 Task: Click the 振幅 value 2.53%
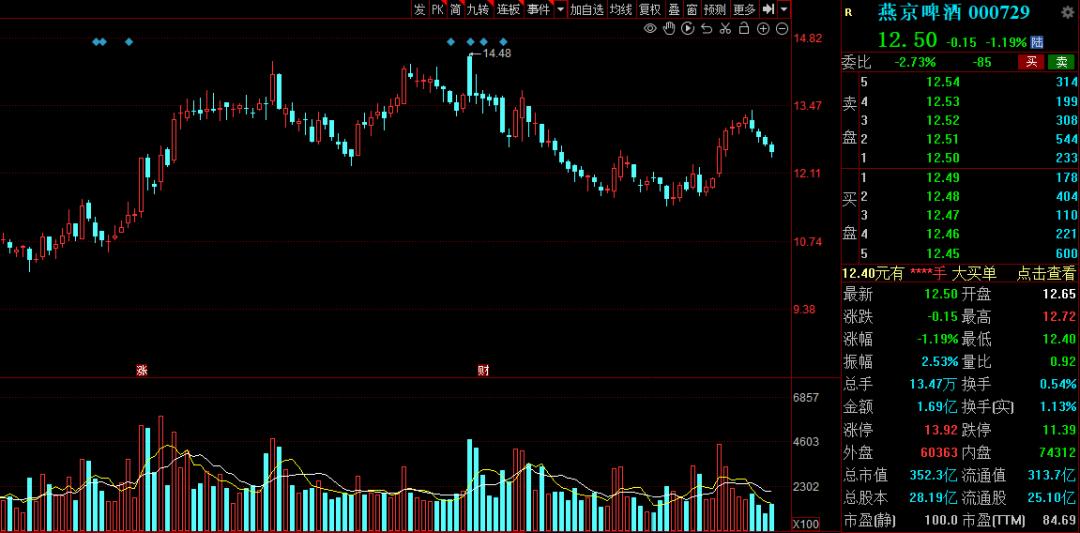pyautogui.click(x=939, y=362)
